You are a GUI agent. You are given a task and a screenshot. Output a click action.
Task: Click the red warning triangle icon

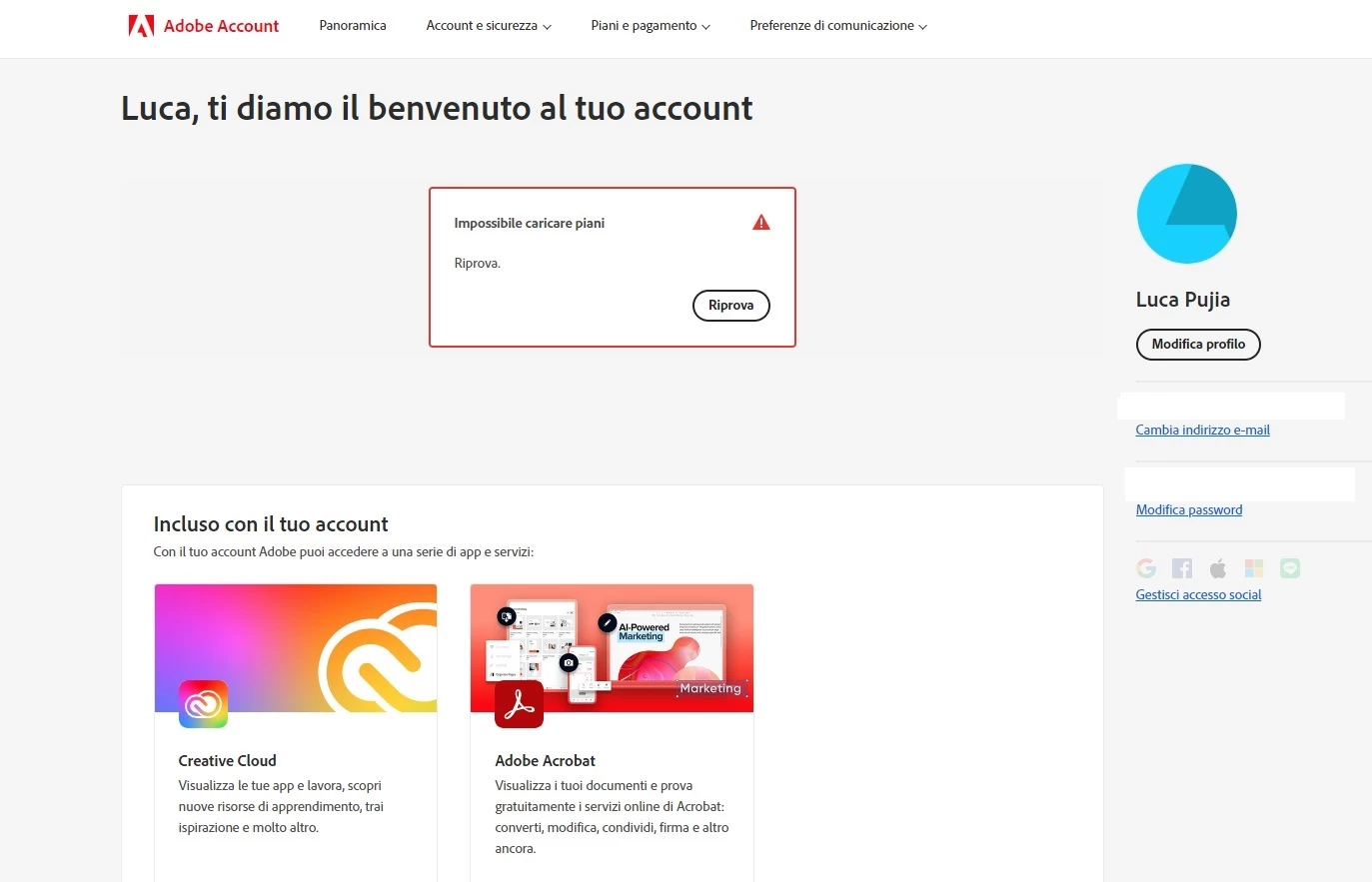click(x=761, y=223)
